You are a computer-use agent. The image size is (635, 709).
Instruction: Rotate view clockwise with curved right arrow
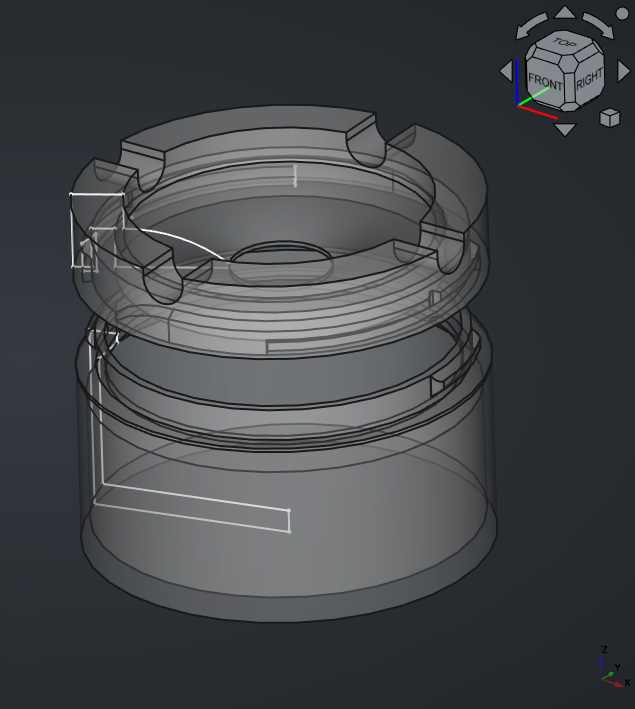point(599,26)
